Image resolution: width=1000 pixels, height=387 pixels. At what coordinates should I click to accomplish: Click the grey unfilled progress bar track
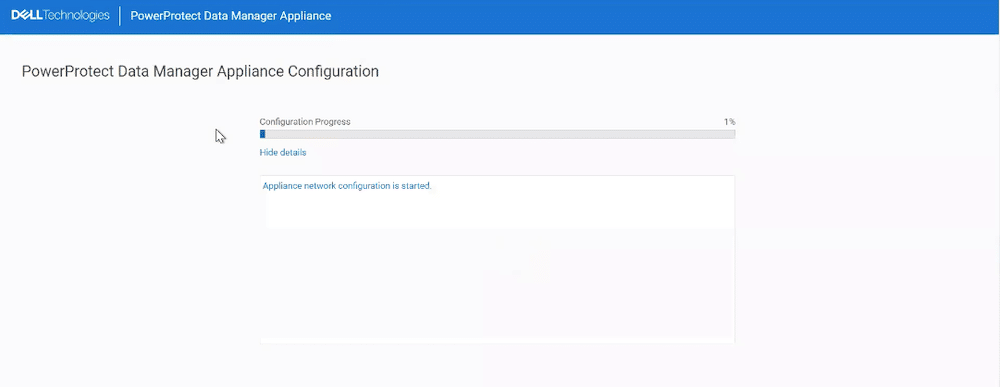pyautogui.click(x=500, y=134)
